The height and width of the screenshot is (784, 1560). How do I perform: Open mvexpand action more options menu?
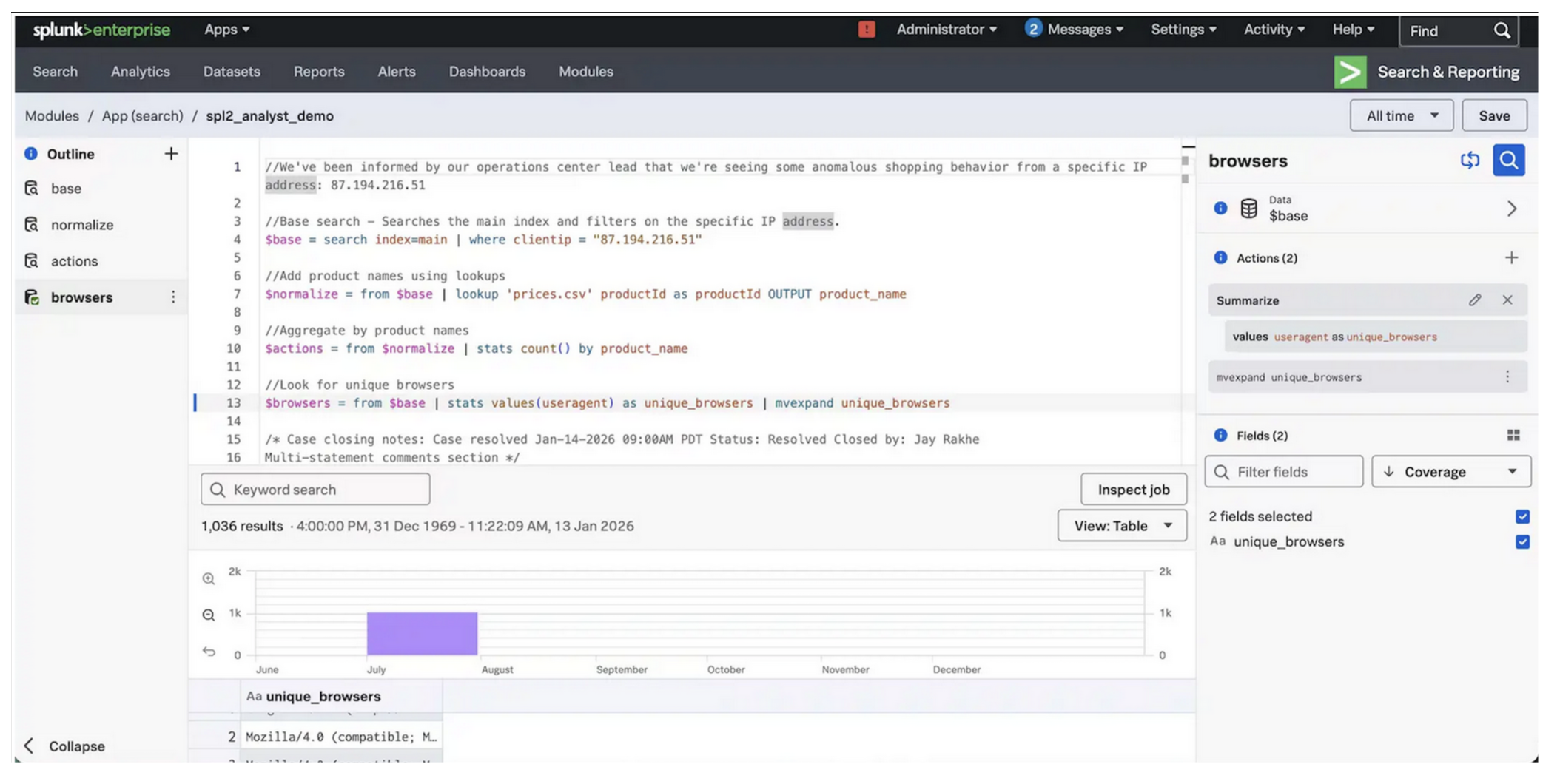1507,377
